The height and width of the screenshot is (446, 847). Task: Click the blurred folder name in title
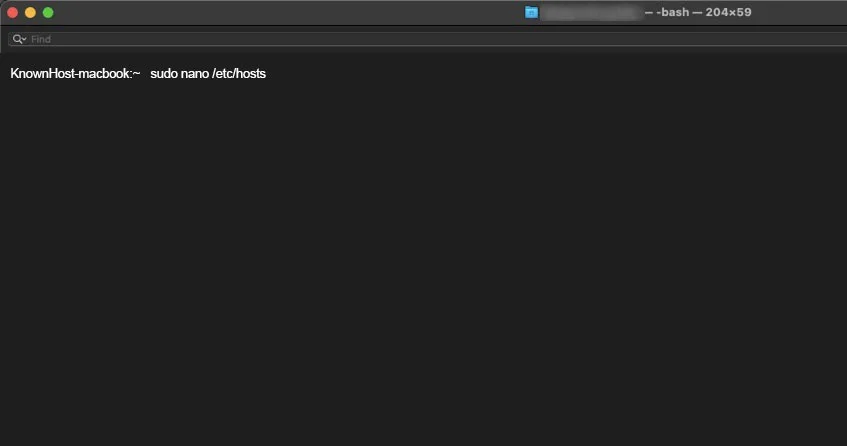point(590,12)
